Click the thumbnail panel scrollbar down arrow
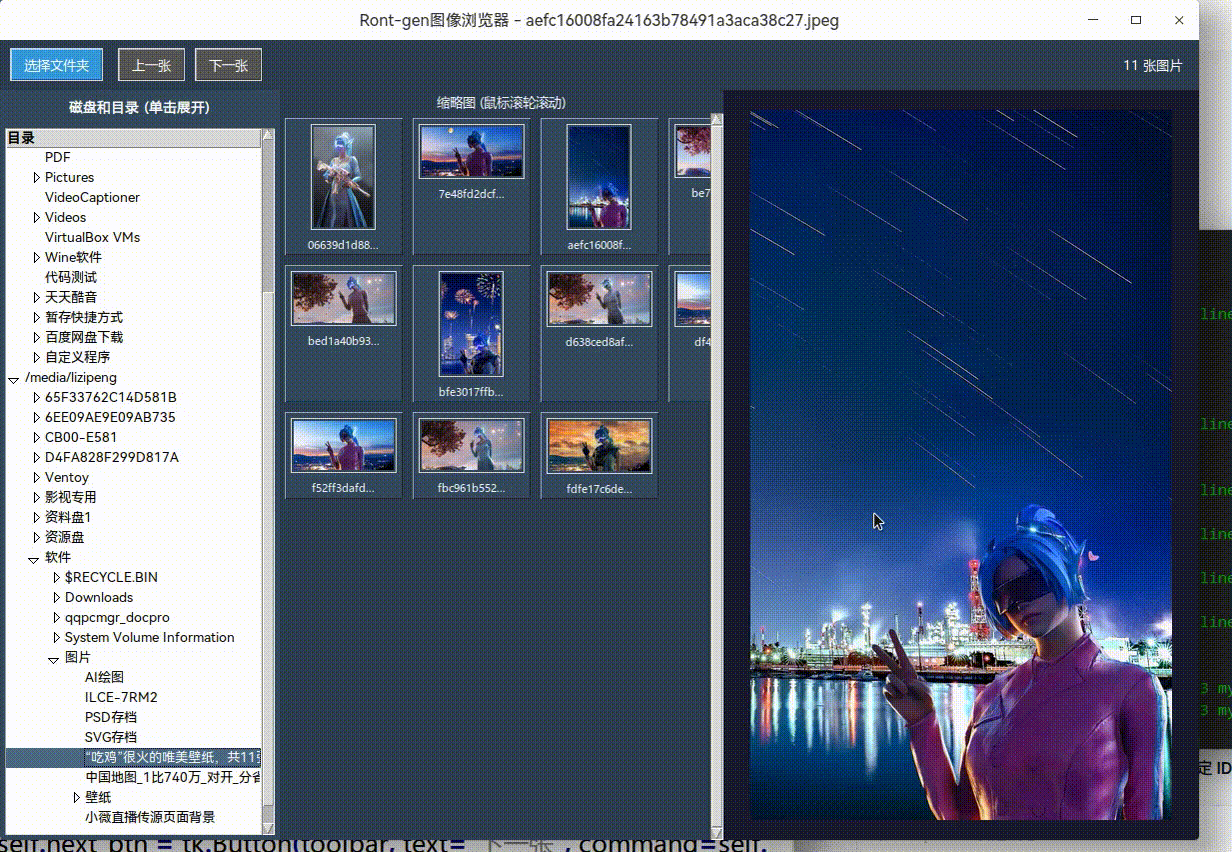Screen dimensions: 1232x852 716,831
